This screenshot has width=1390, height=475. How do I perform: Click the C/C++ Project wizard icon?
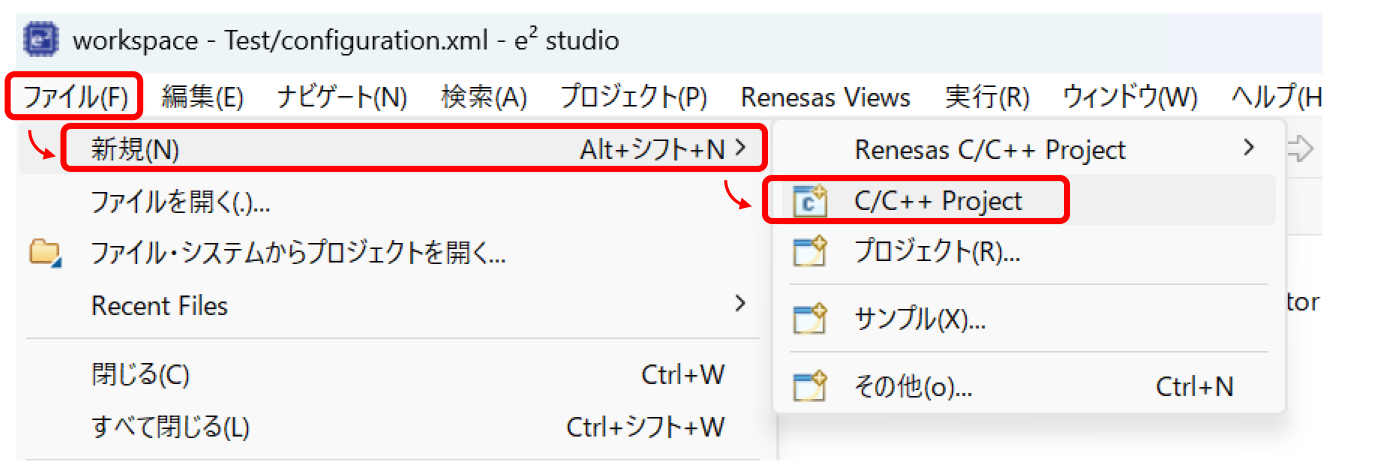[x=809, y=201]
